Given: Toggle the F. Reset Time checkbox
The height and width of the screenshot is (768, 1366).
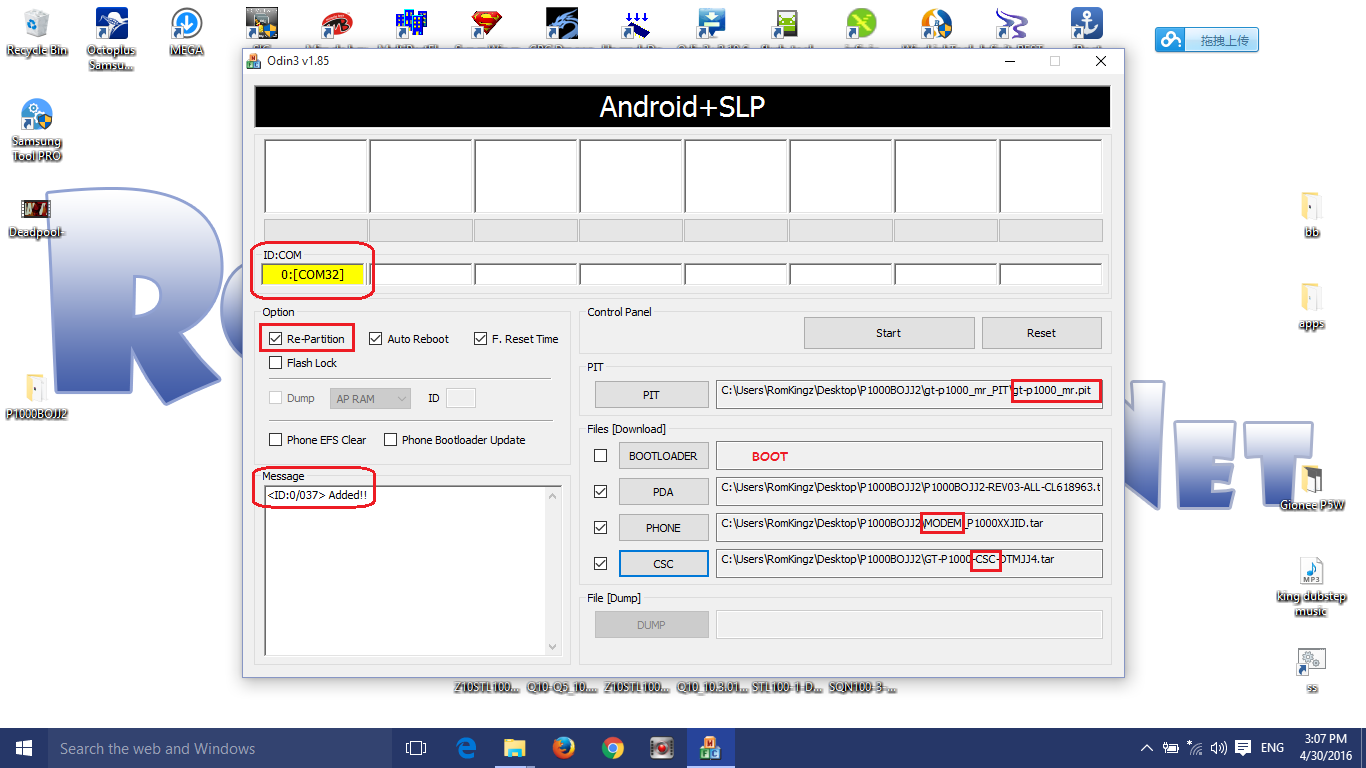Looking at the screenshot, I should point(481,339).
